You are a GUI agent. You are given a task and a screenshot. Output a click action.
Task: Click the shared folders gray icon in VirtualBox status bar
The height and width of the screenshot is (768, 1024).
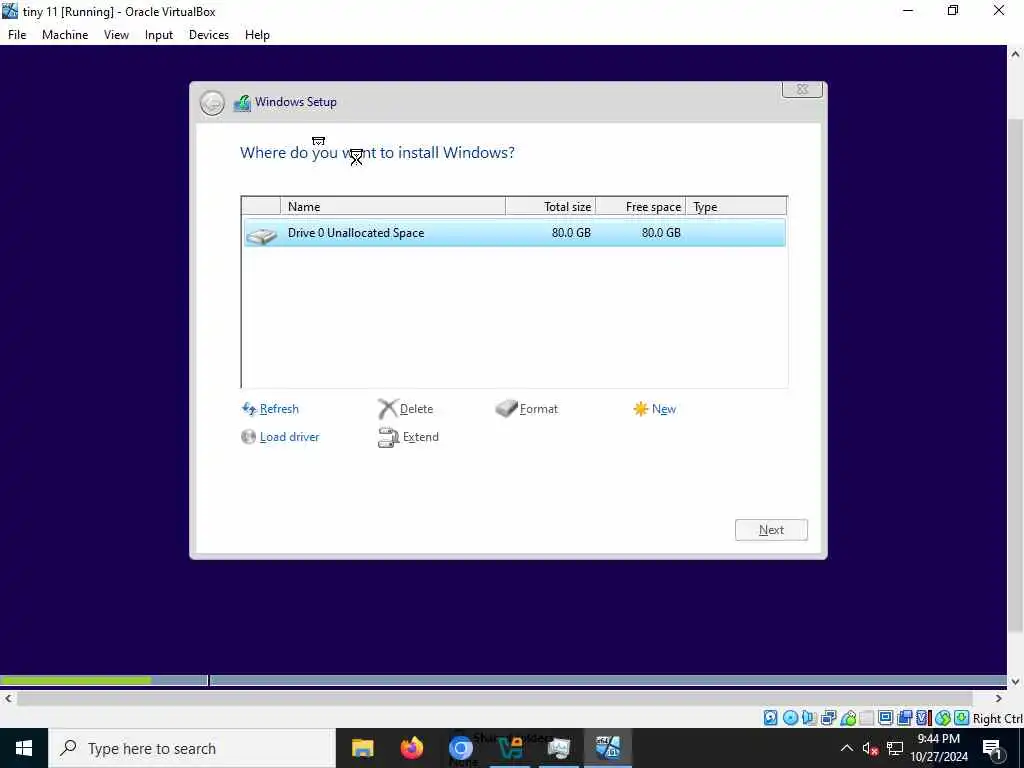867,718
